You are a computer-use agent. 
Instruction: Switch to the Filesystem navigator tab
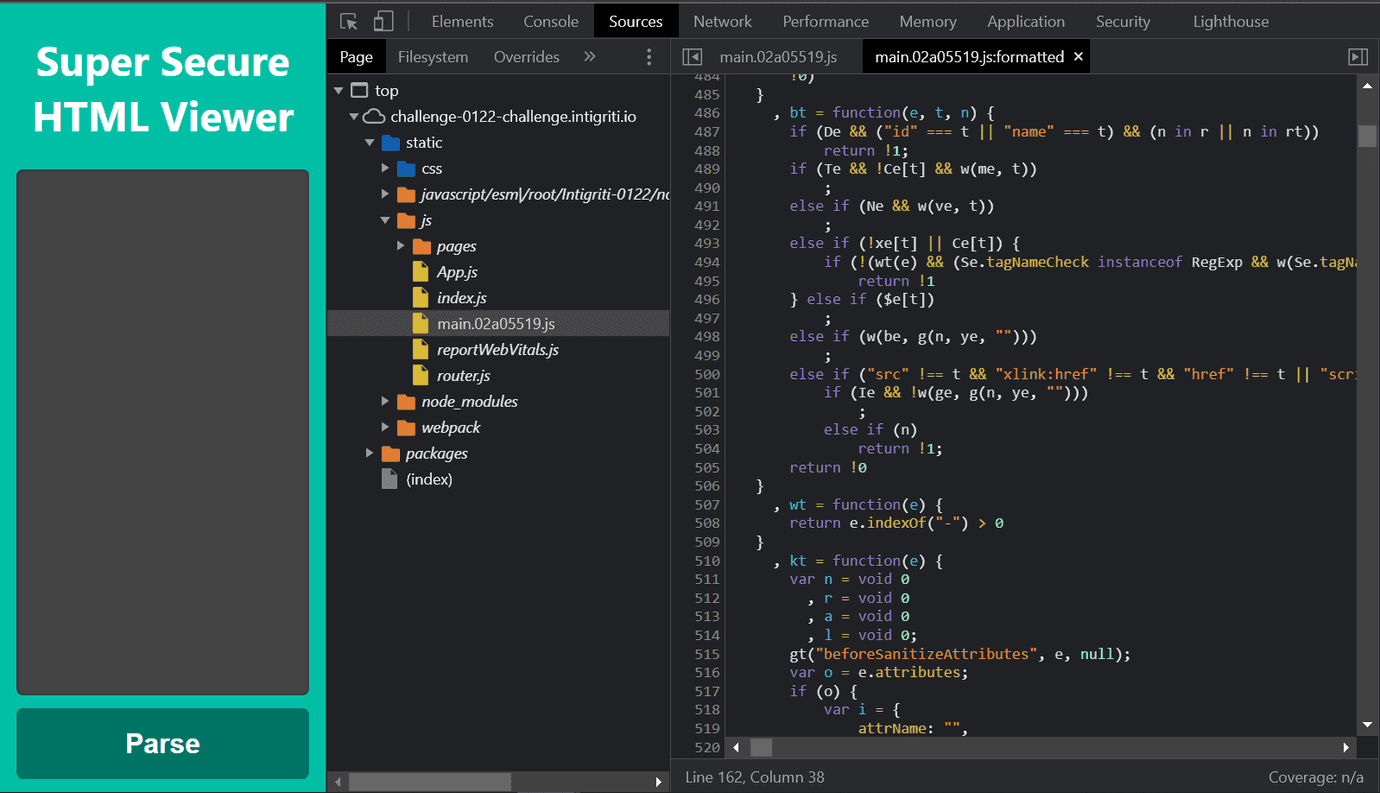[x=433, y=57]
